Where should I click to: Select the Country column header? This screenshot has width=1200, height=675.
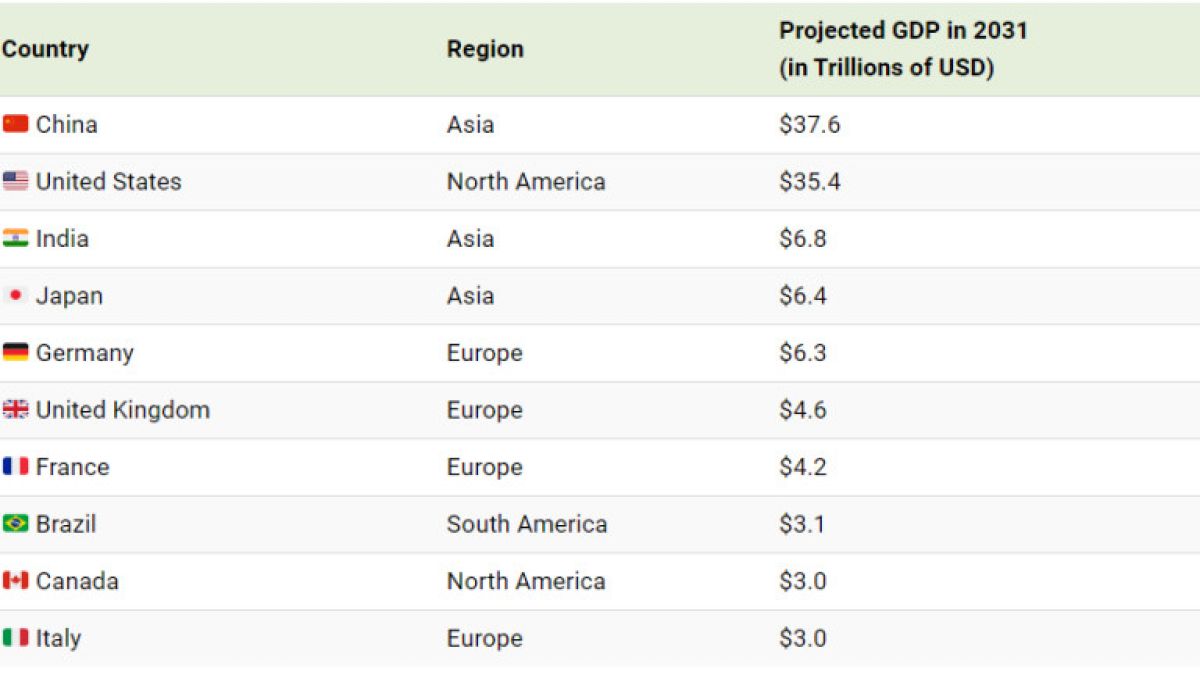[x=45, y=49]
